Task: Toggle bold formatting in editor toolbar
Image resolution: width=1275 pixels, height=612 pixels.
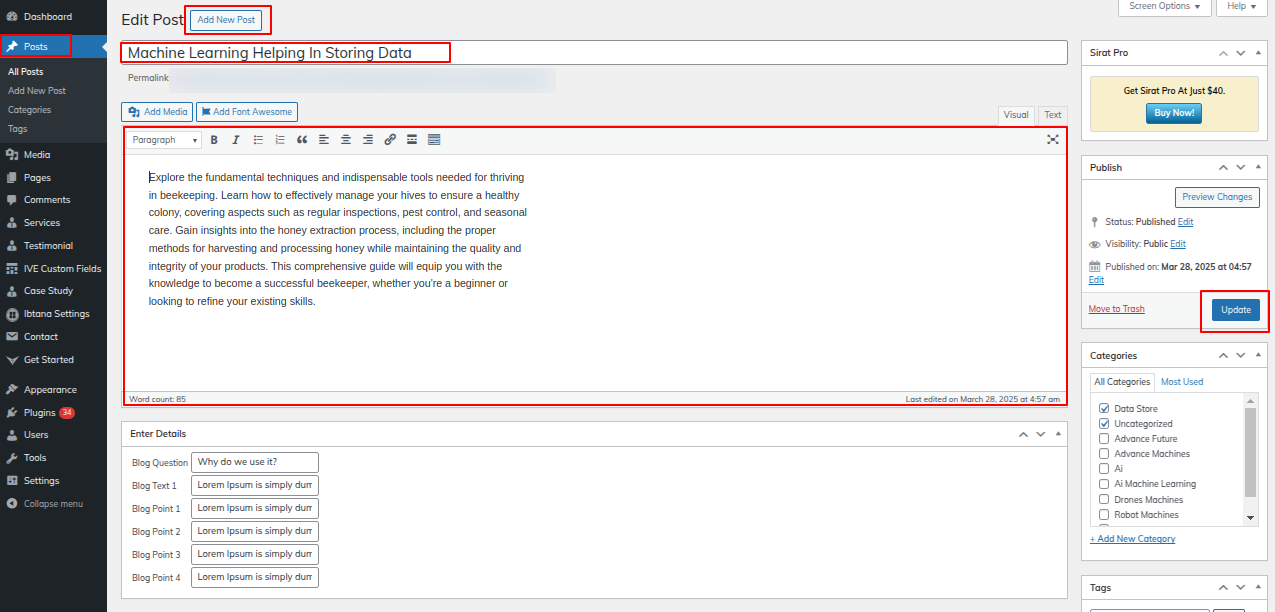Action: click(x=214, y=140)
